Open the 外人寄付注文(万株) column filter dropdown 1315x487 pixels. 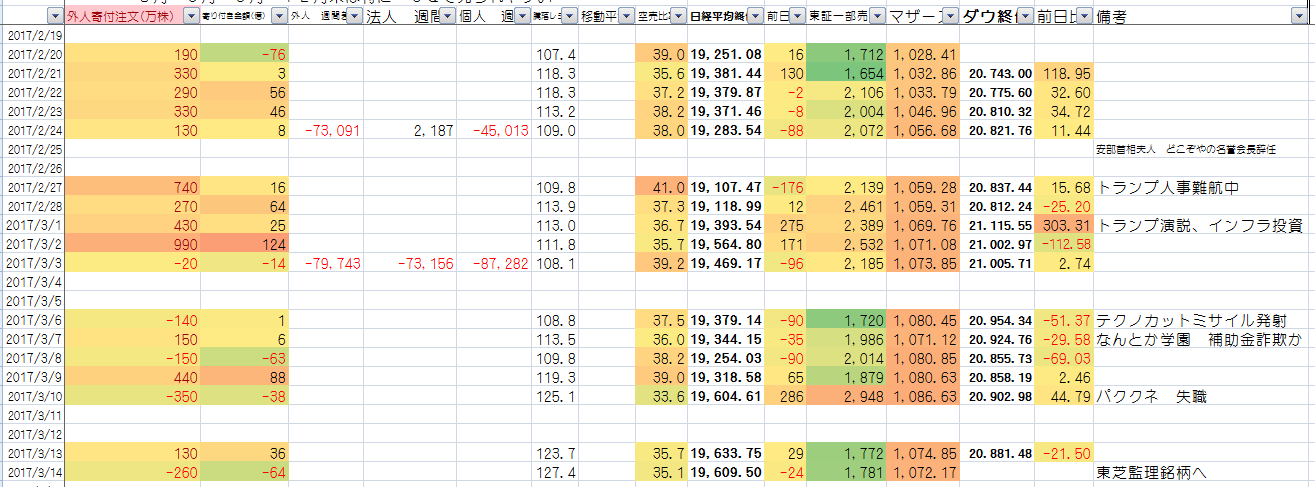pos(190,17)
